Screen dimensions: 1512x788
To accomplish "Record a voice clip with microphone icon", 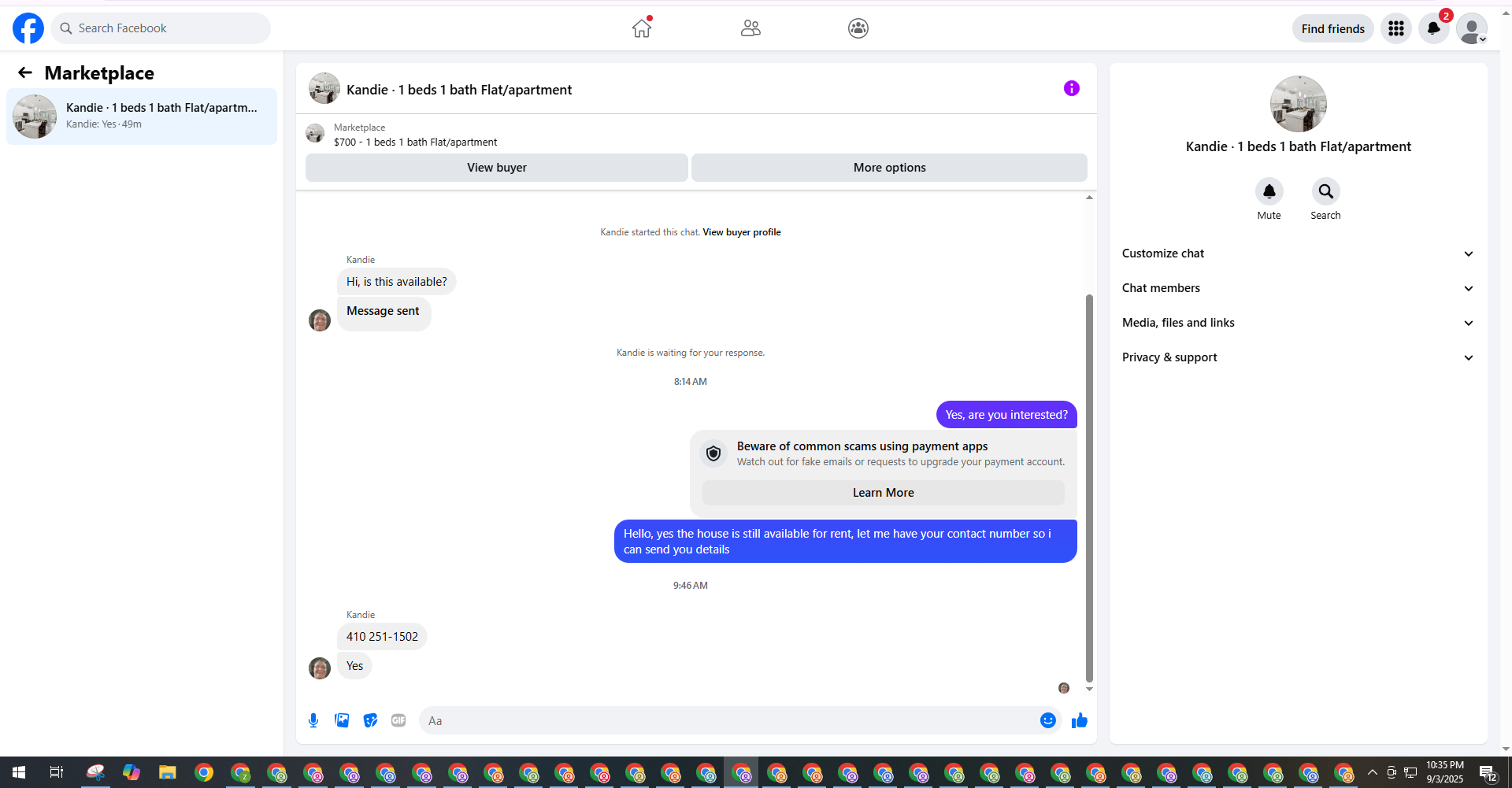I will pyautogui.click(x=313, y=720).
